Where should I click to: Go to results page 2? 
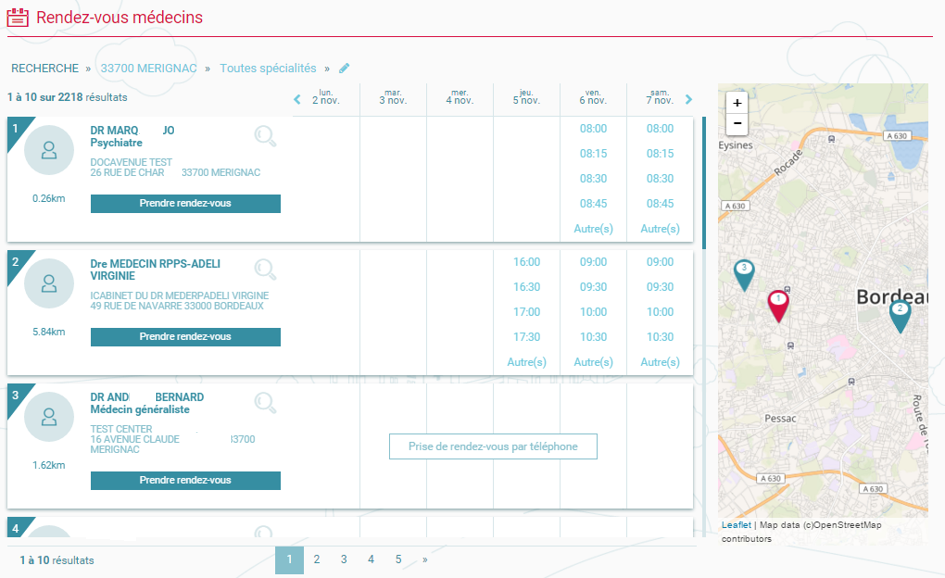316,560
